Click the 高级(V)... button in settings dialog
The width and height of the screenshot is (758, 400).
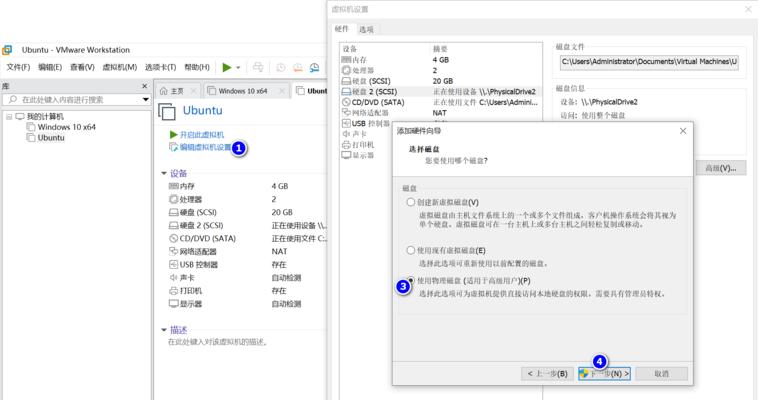[x=721, y=168]
